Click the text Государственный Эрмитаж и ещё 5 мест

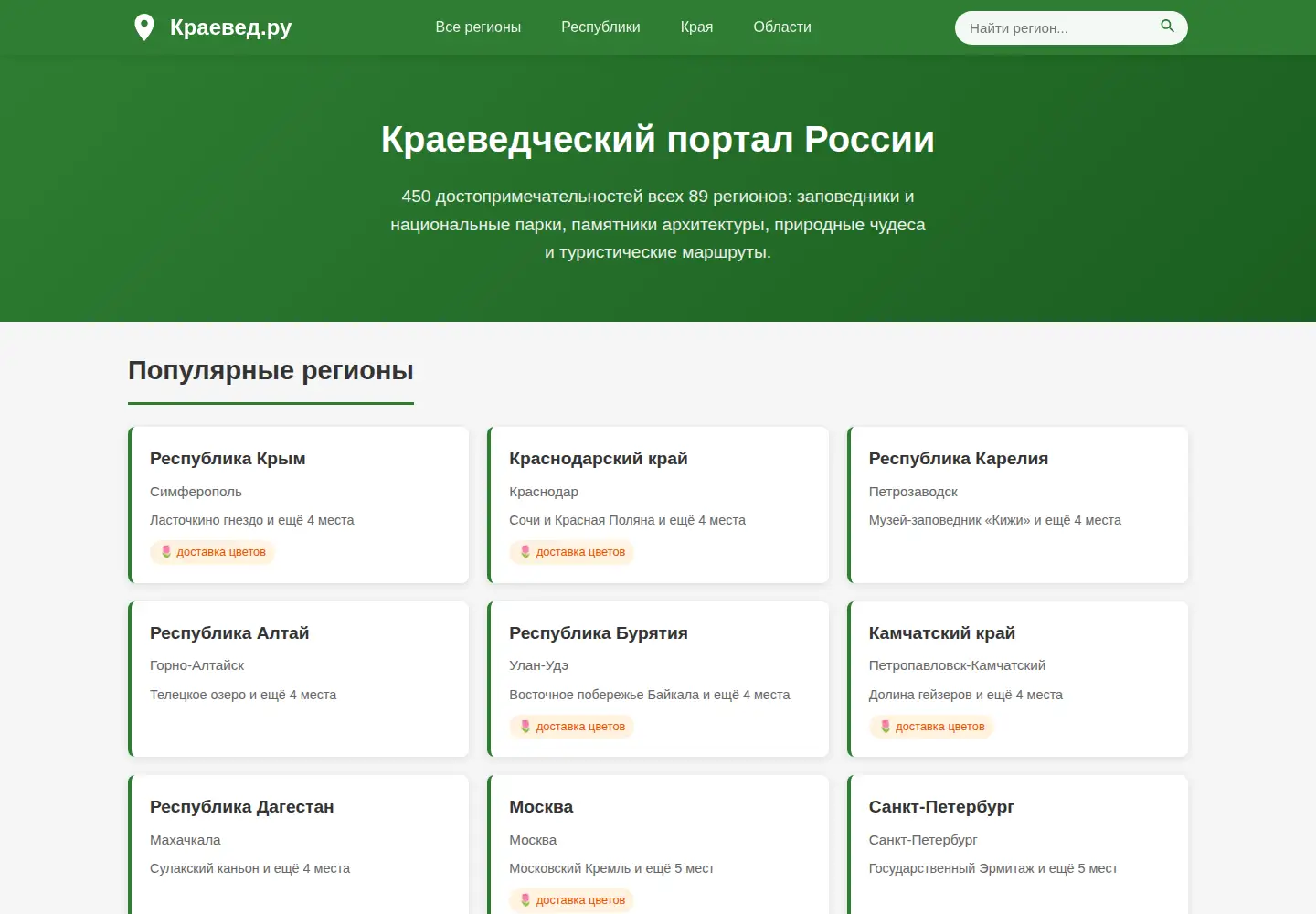[993, 868]
